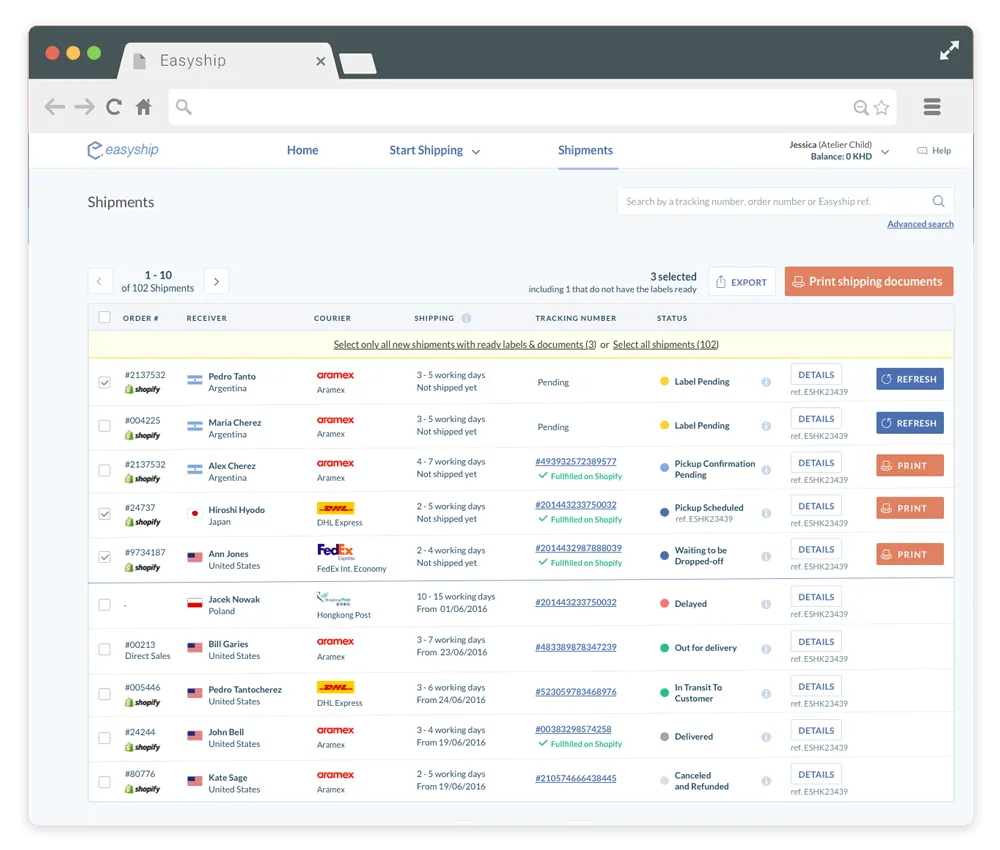
Task: Open the Home tab
Action: 302,150
